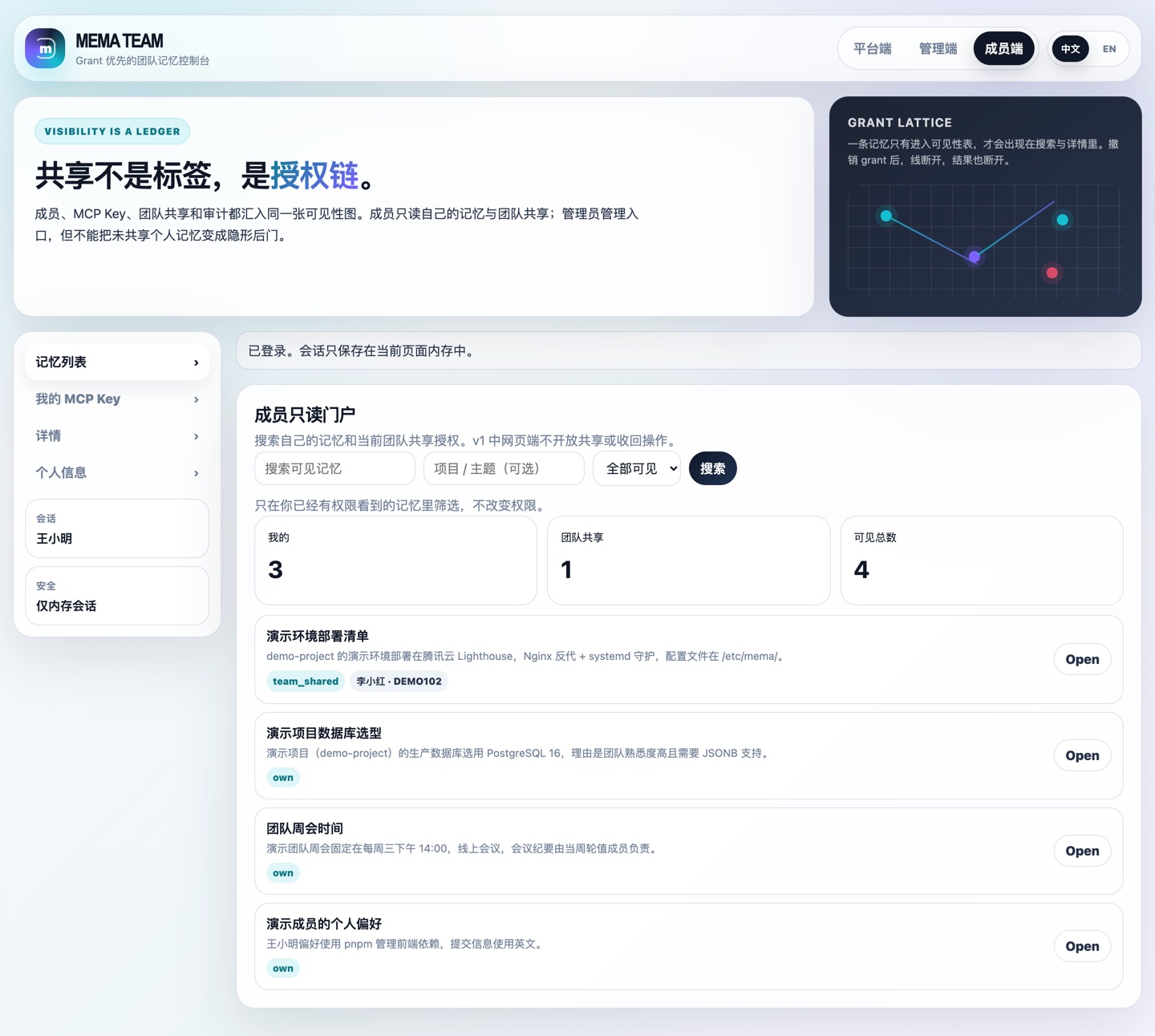Focus the 项目 / 主题（可选）field
This screenshot has height=1036, width=1155.
(504, 468)
